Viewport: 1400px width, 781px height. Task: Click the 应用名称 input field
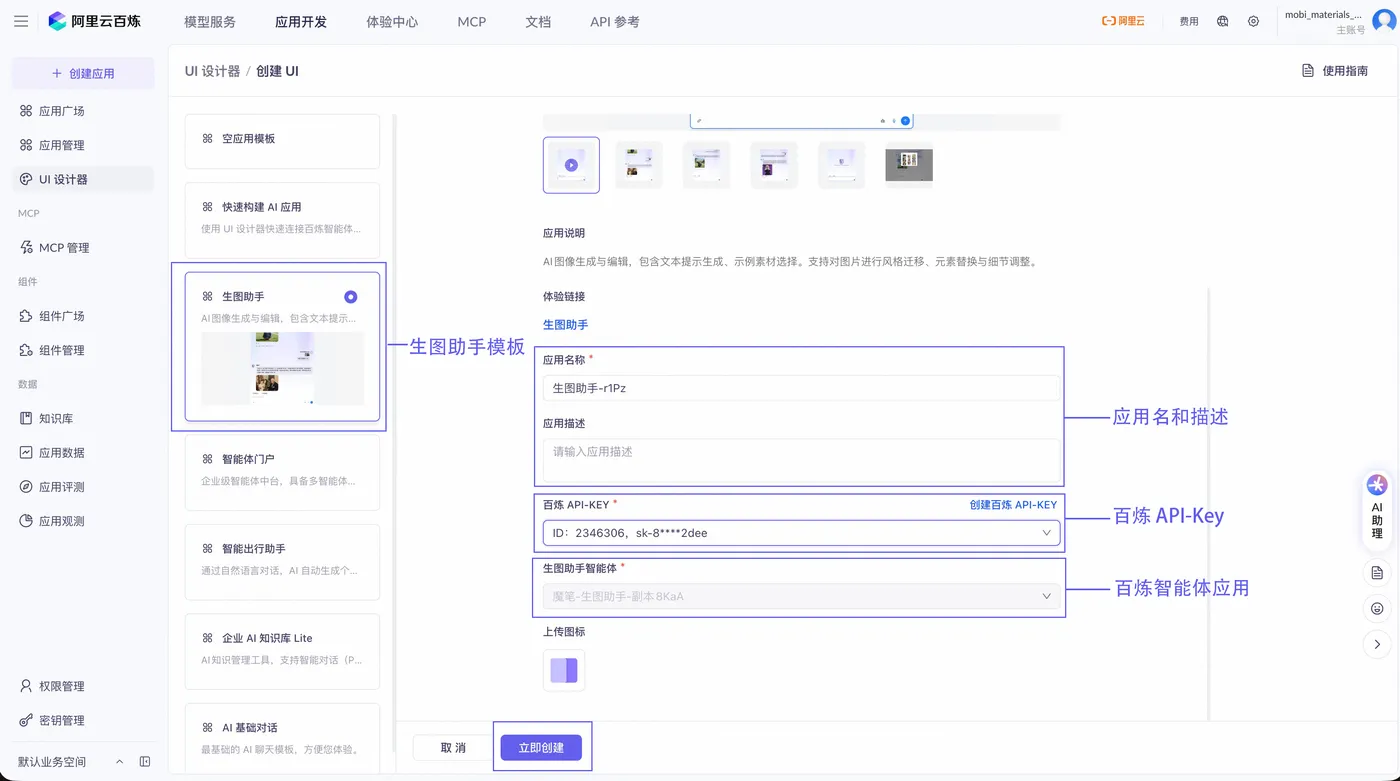pos(801,388)
